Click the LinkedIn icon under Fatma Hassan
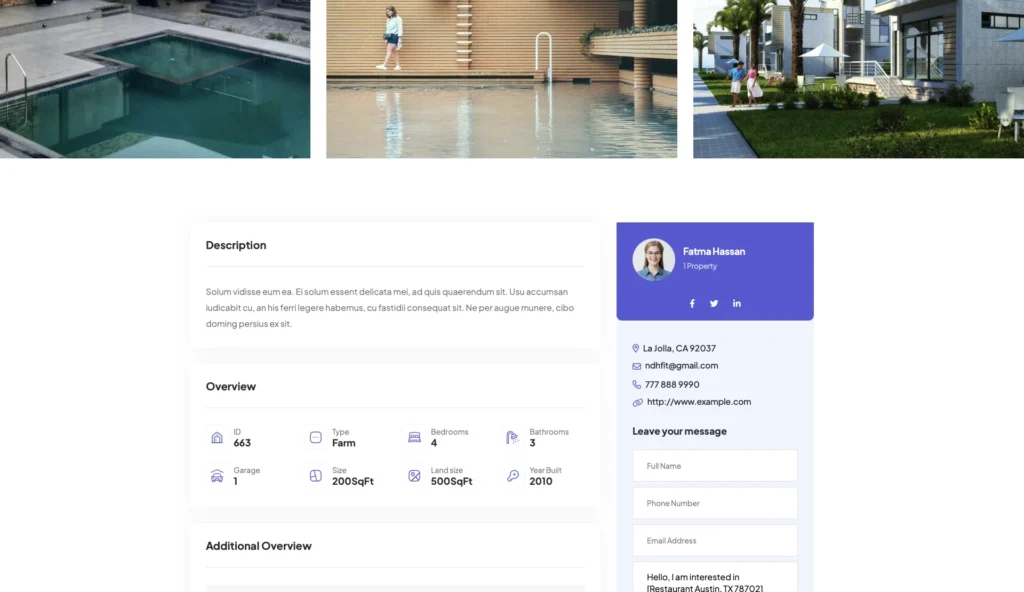Screen dimensions: 1024x592 click(737, 303)
